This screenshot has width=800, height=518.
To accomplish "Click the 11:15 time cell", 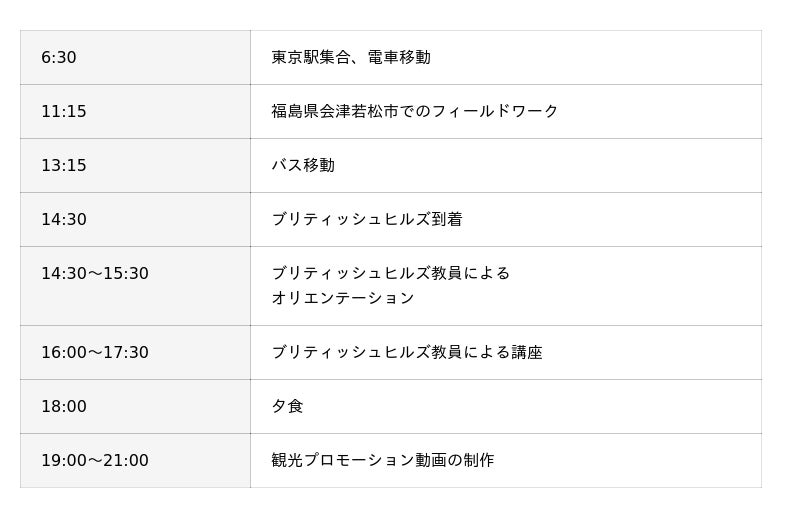I will pos(64,112).
